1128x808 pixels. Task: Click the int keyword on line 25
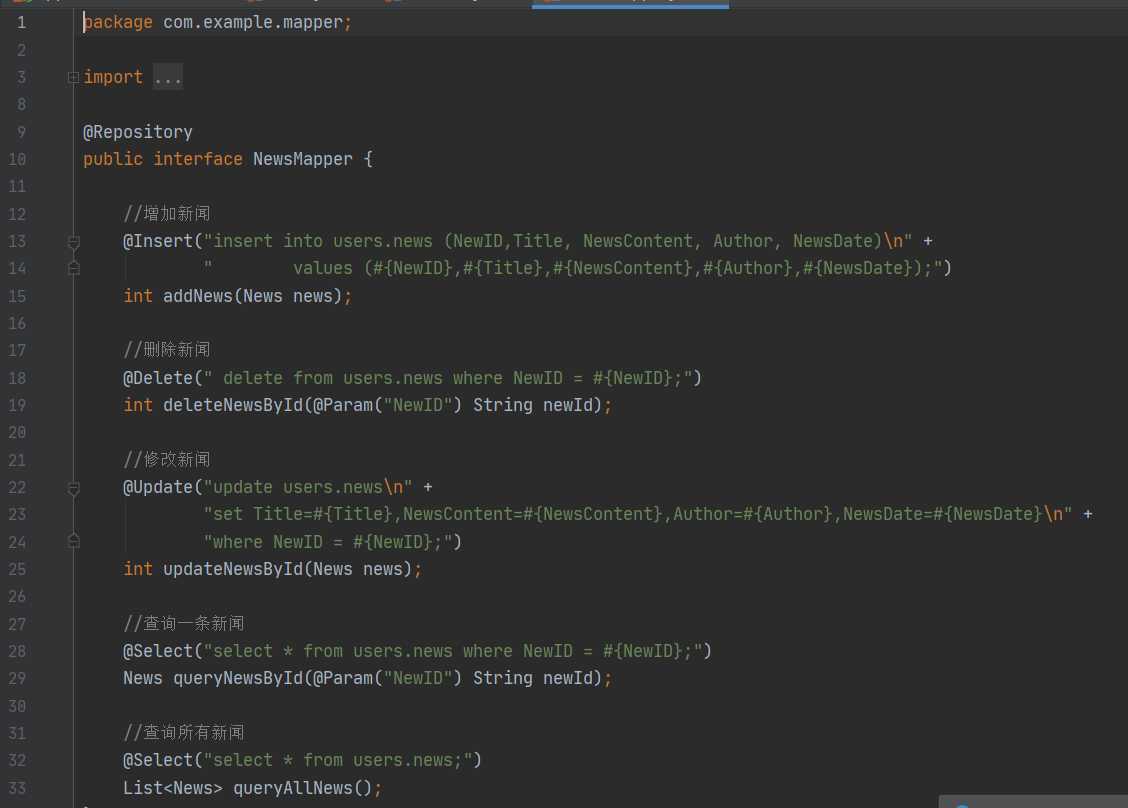137,569
